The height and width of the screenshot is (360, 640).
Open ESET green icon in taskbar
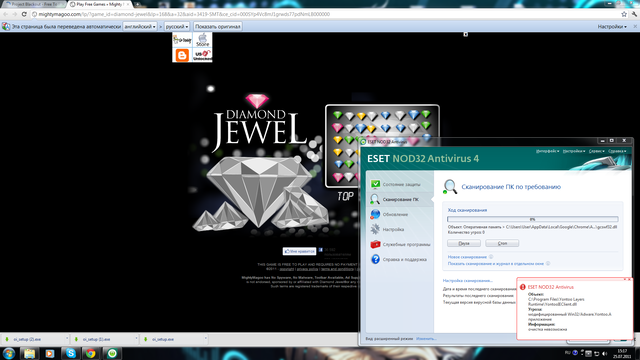point(112,353)
